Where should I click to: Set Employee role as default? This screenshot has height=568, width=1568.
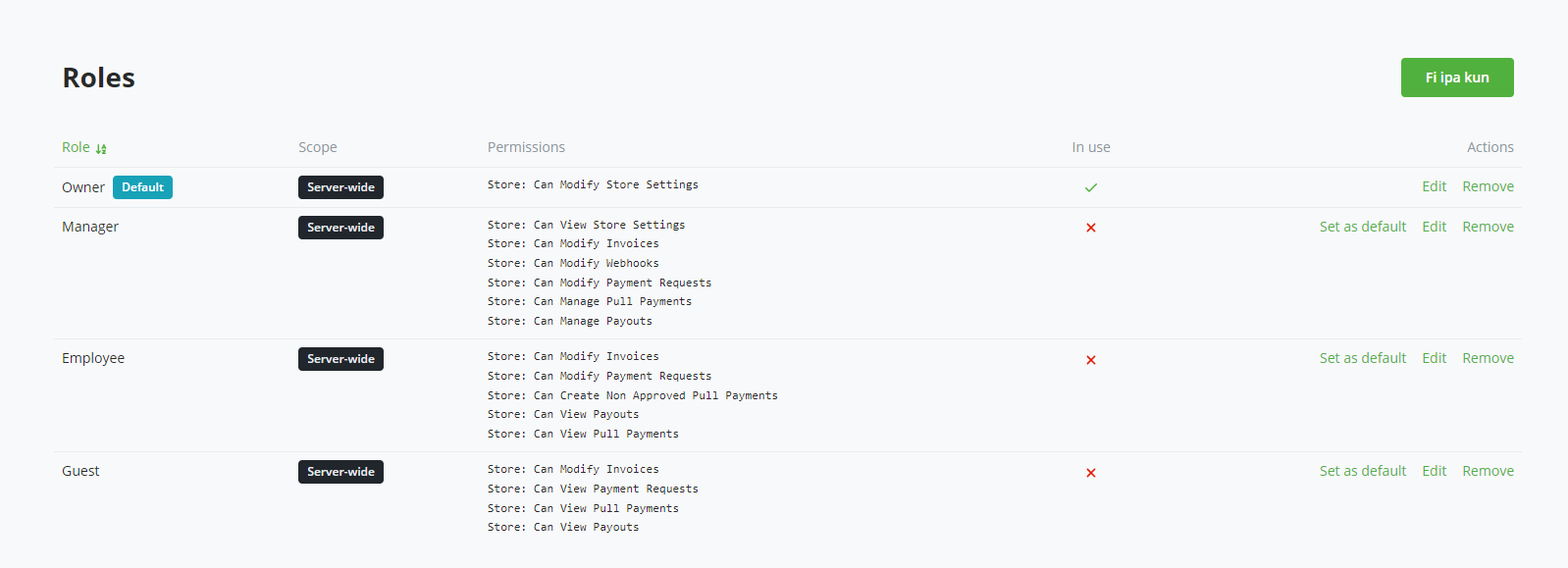(1362, 358)
